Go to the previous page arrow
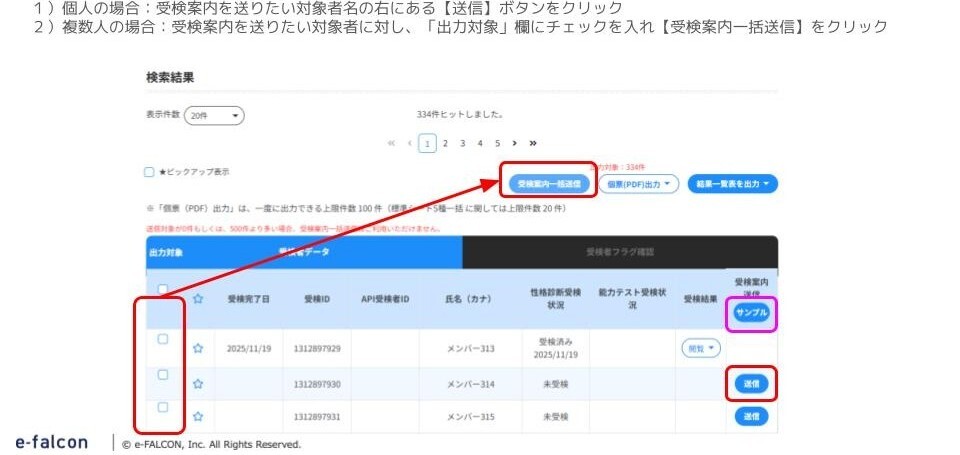960x455 pixels. [x=409, y=143]
